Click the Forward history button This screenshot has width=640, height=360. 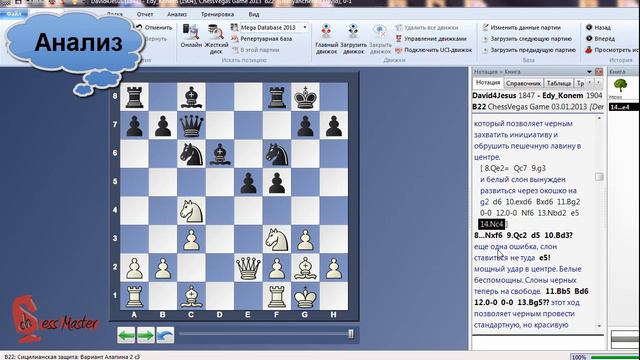[x=600, y=39]
